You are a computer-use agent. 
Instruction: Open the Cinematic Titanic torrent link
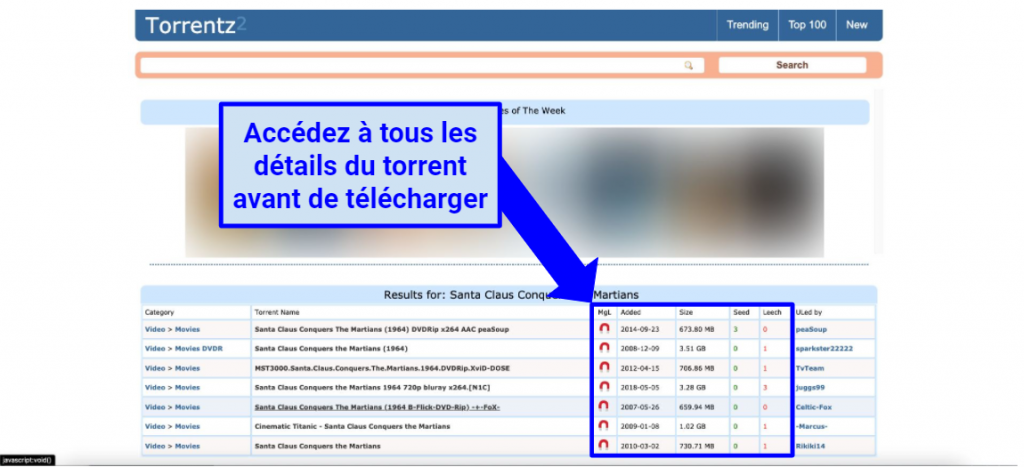(352, 427)
